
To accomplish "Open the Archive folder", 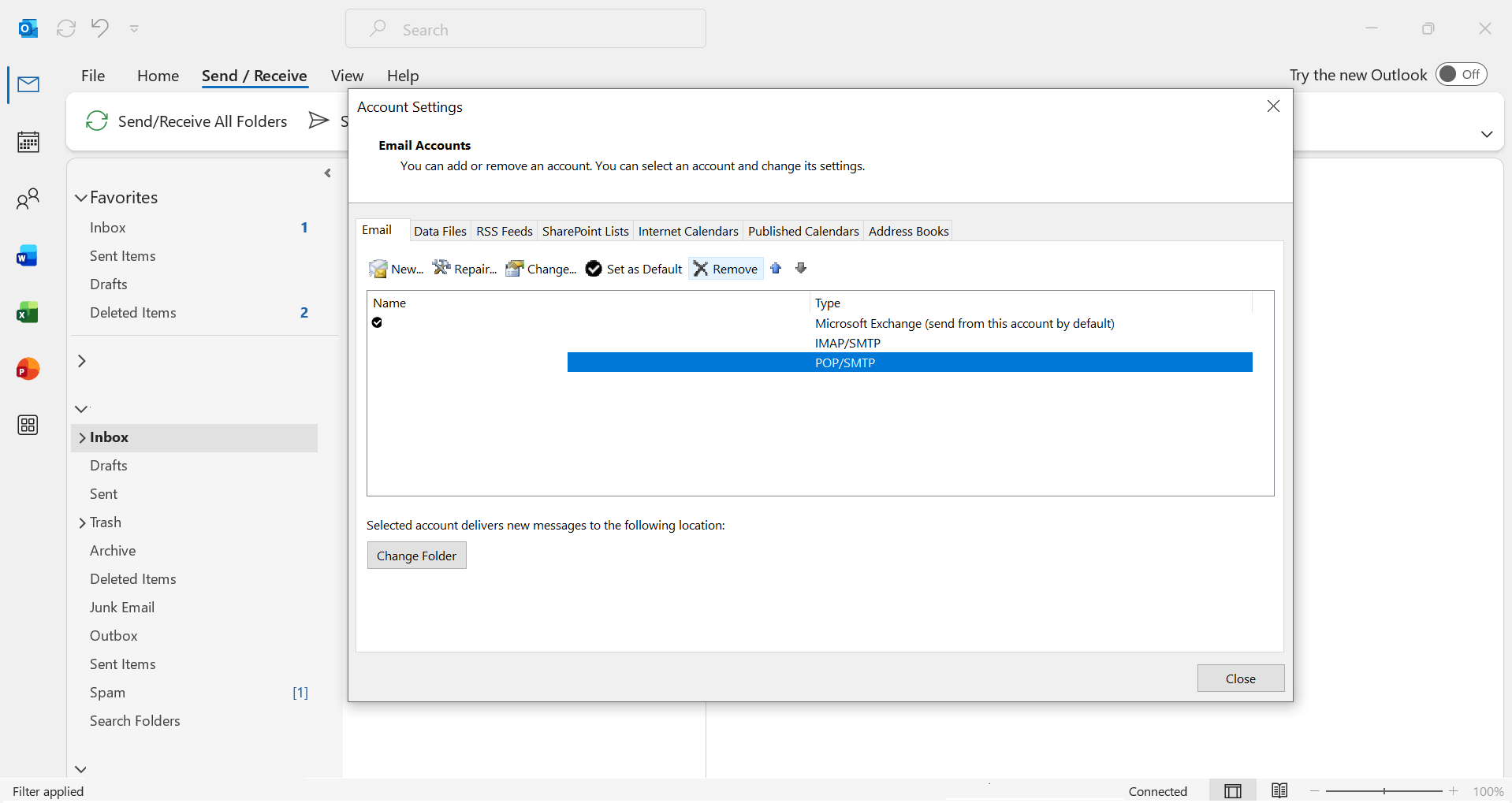I will [x=195, y=551].
